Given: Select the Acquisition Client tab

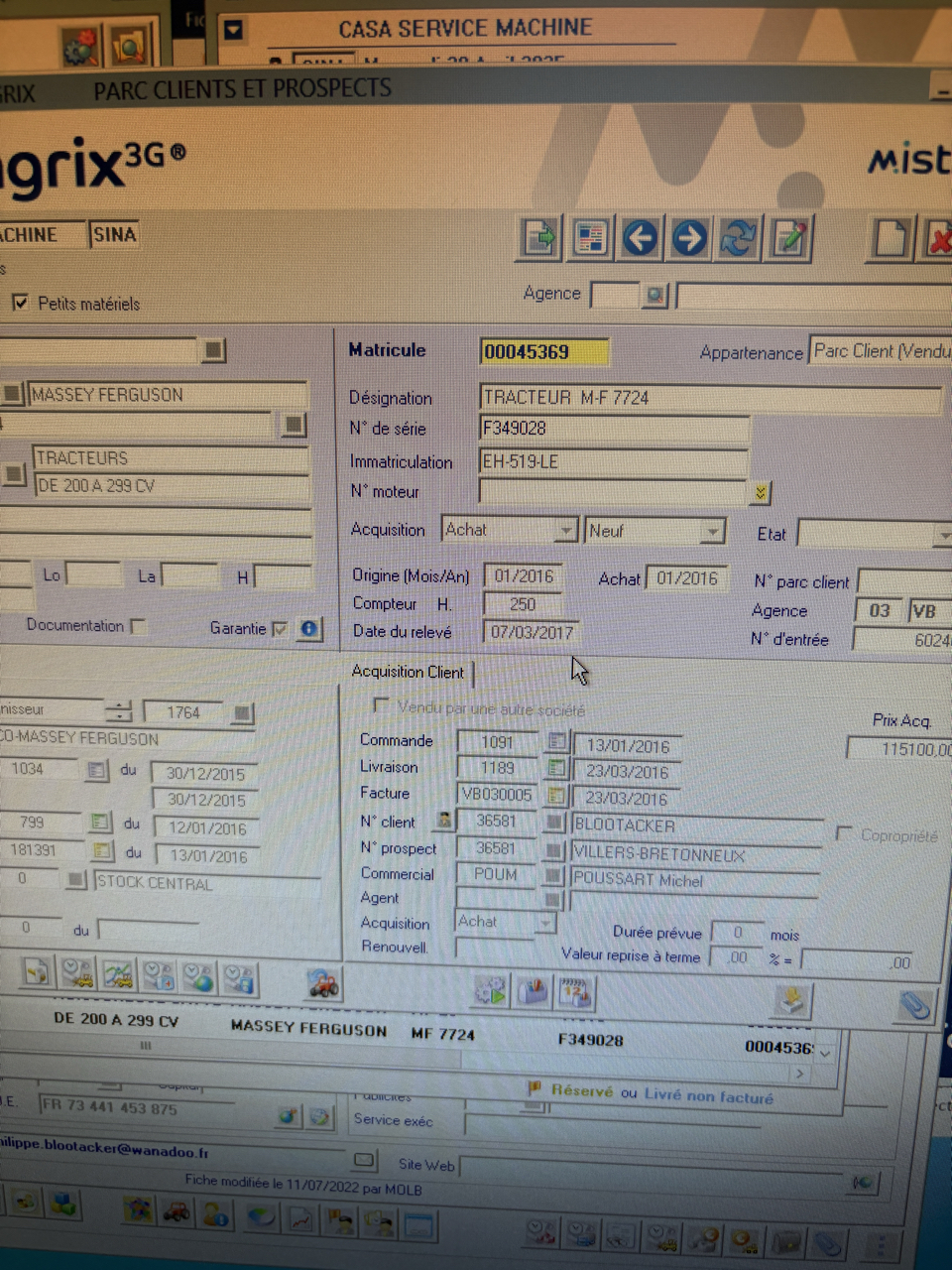Looking at the screenshot, I should (x=408, y=672).
